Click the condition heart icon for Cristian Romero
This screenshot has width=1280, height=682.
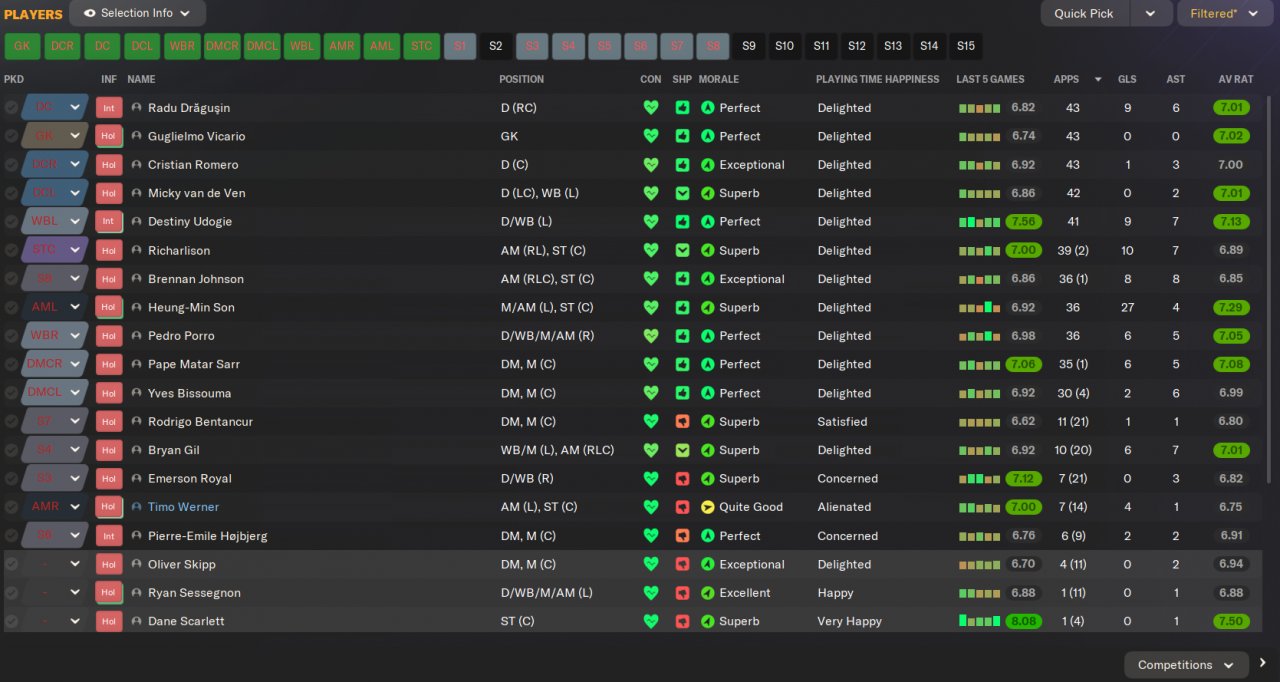(x=651, y=165)
